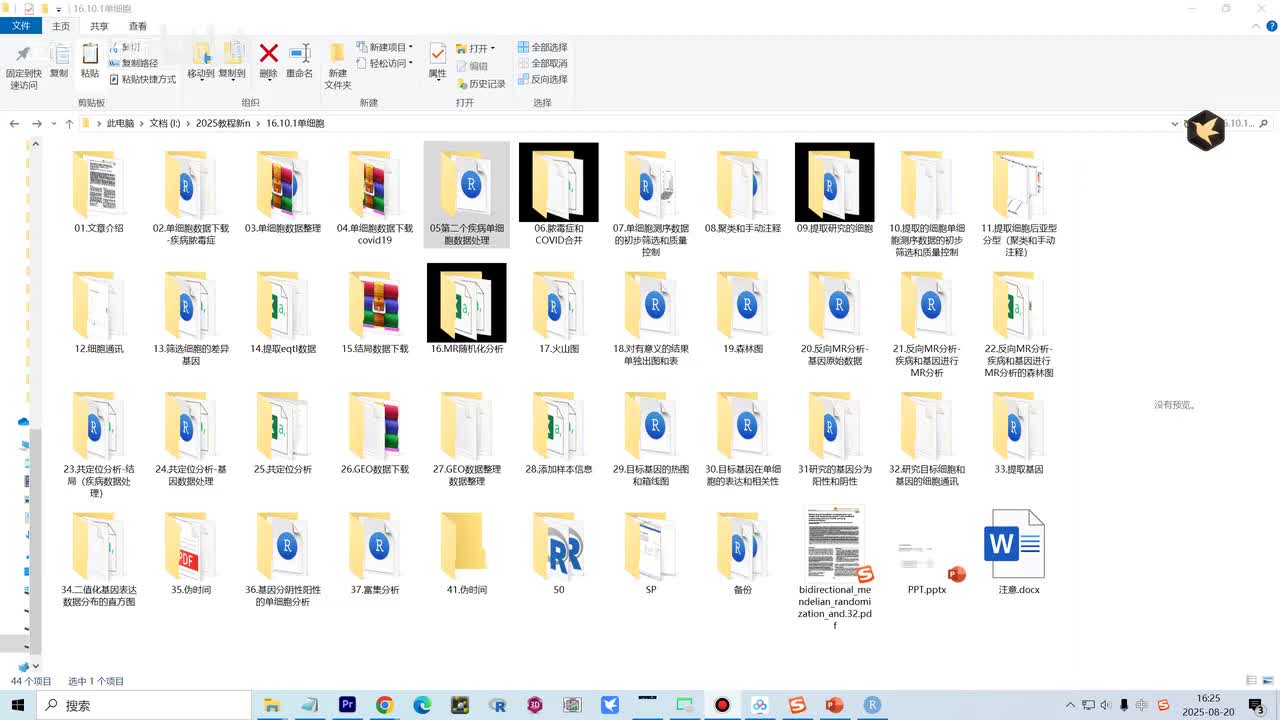Image resolution: width=1280 pixels, height=720 pixels.
Task: Click the 固定到快速访问 pin icon
Action: pos(23,54)
